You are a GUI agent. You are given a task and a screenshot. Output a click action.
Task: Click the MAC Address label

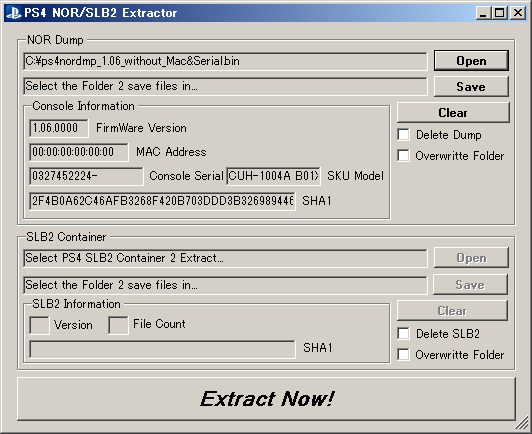171,152
